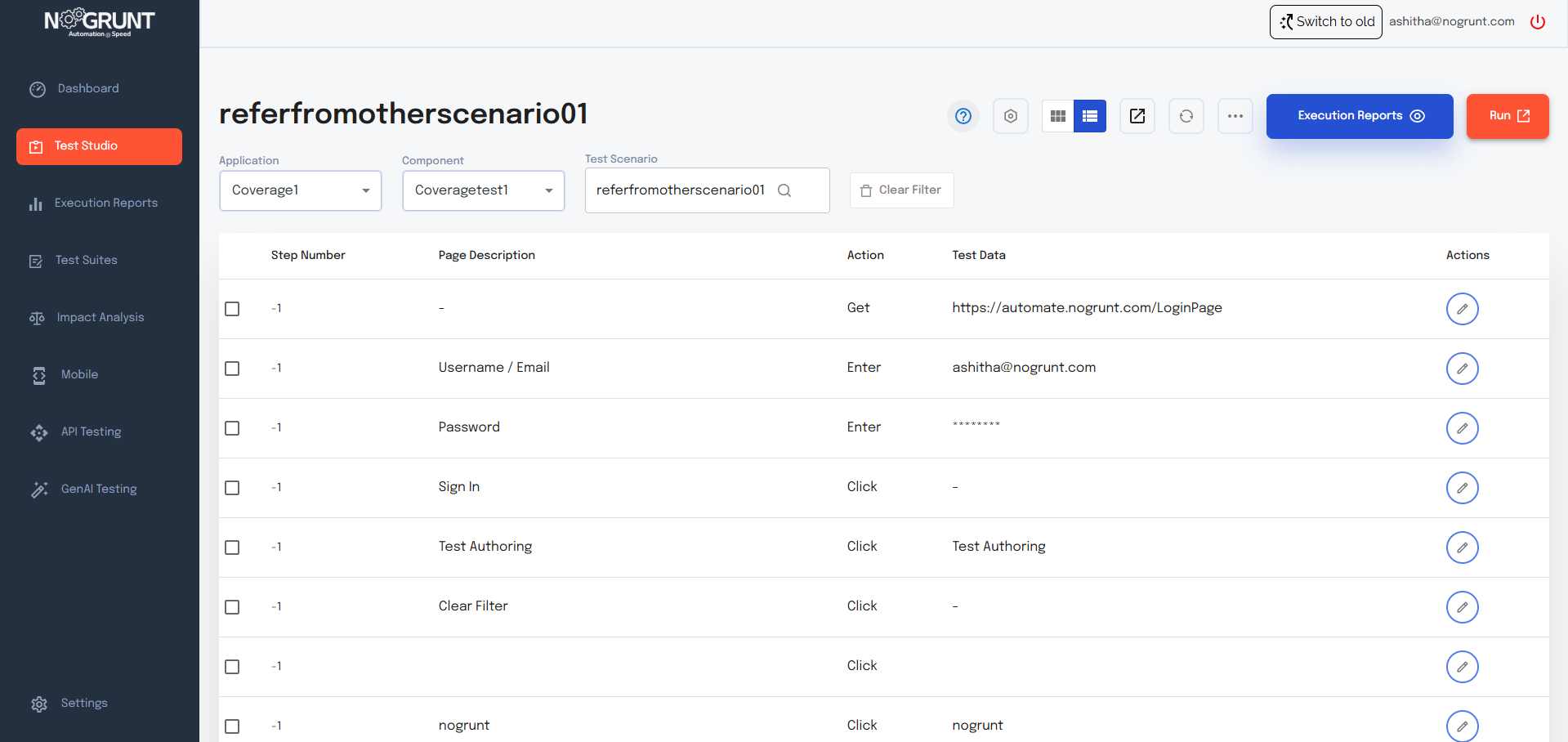Click inside the Test Scenario input field
Image resolution: width=1568 pixels, height=742 pixels.
[x=708, y=190]
